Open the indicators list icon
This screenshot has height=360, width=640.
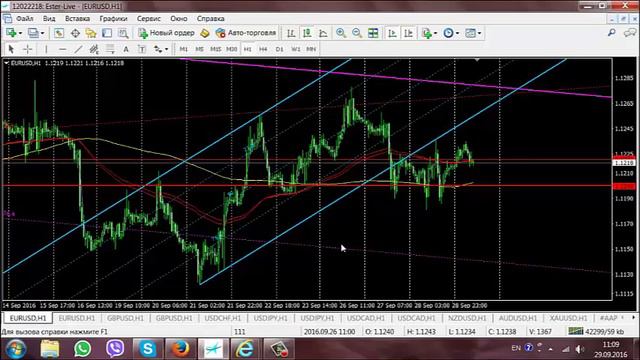point(427,33)
